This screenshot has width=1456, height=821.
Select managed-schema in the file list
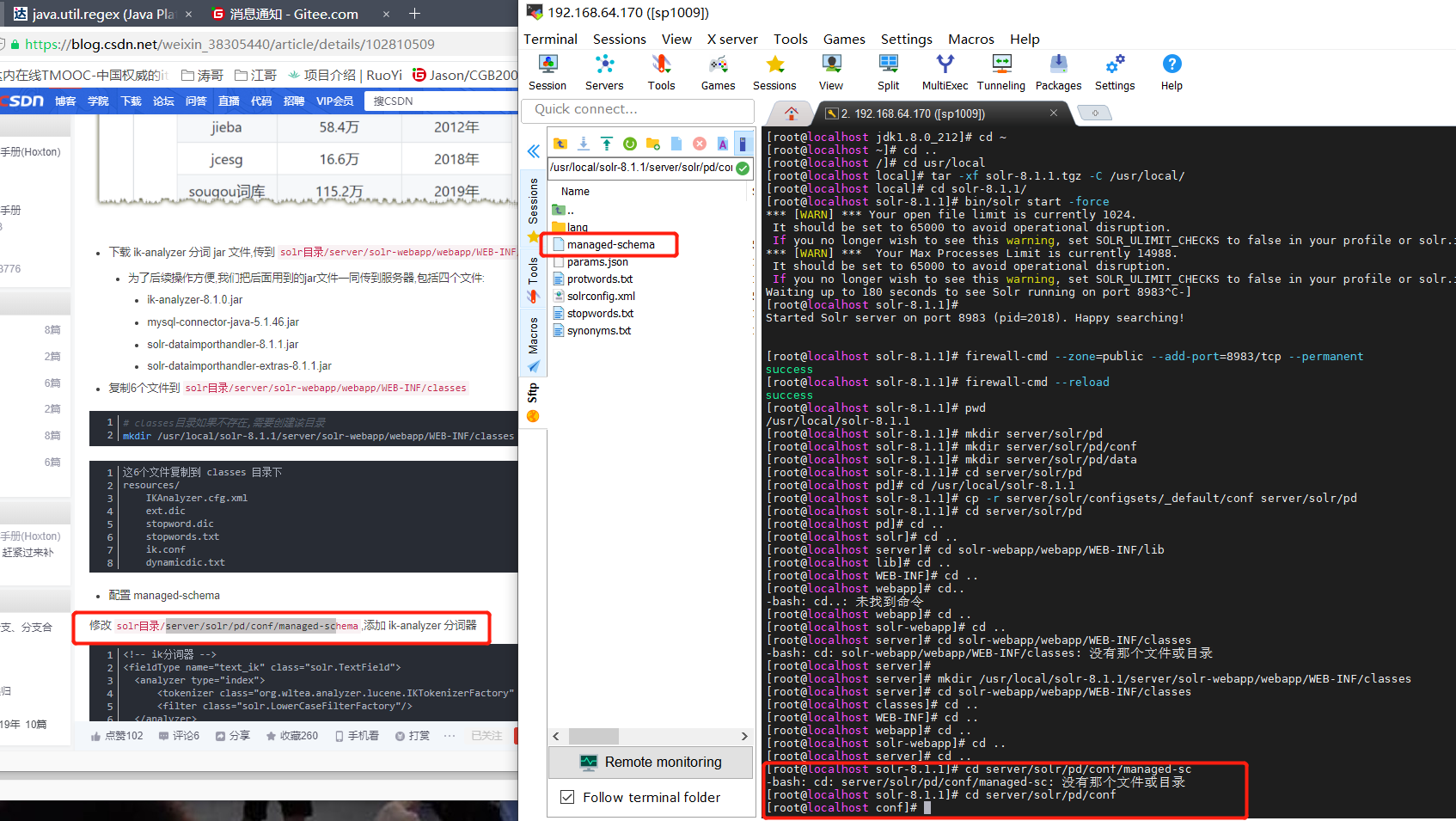click(610, 245)
